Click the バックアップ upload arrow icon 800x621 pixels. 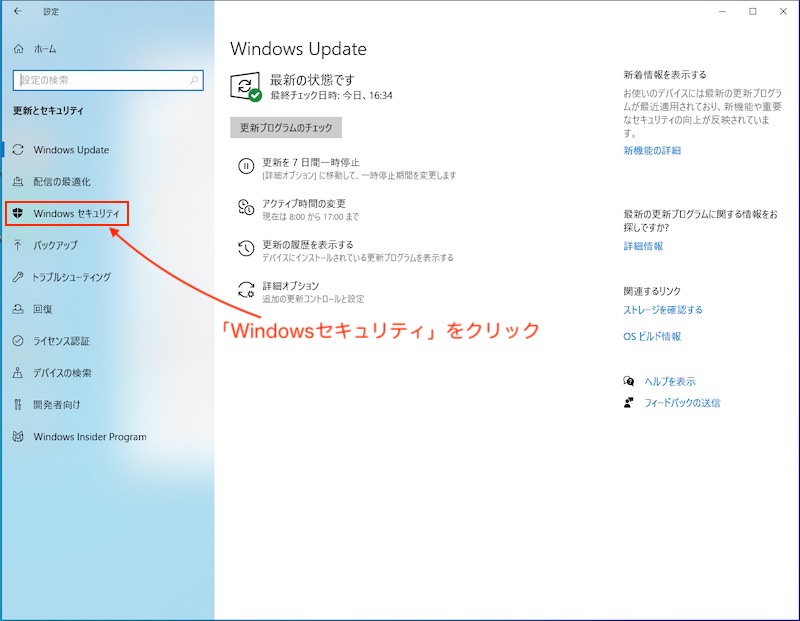click(18, 245)
